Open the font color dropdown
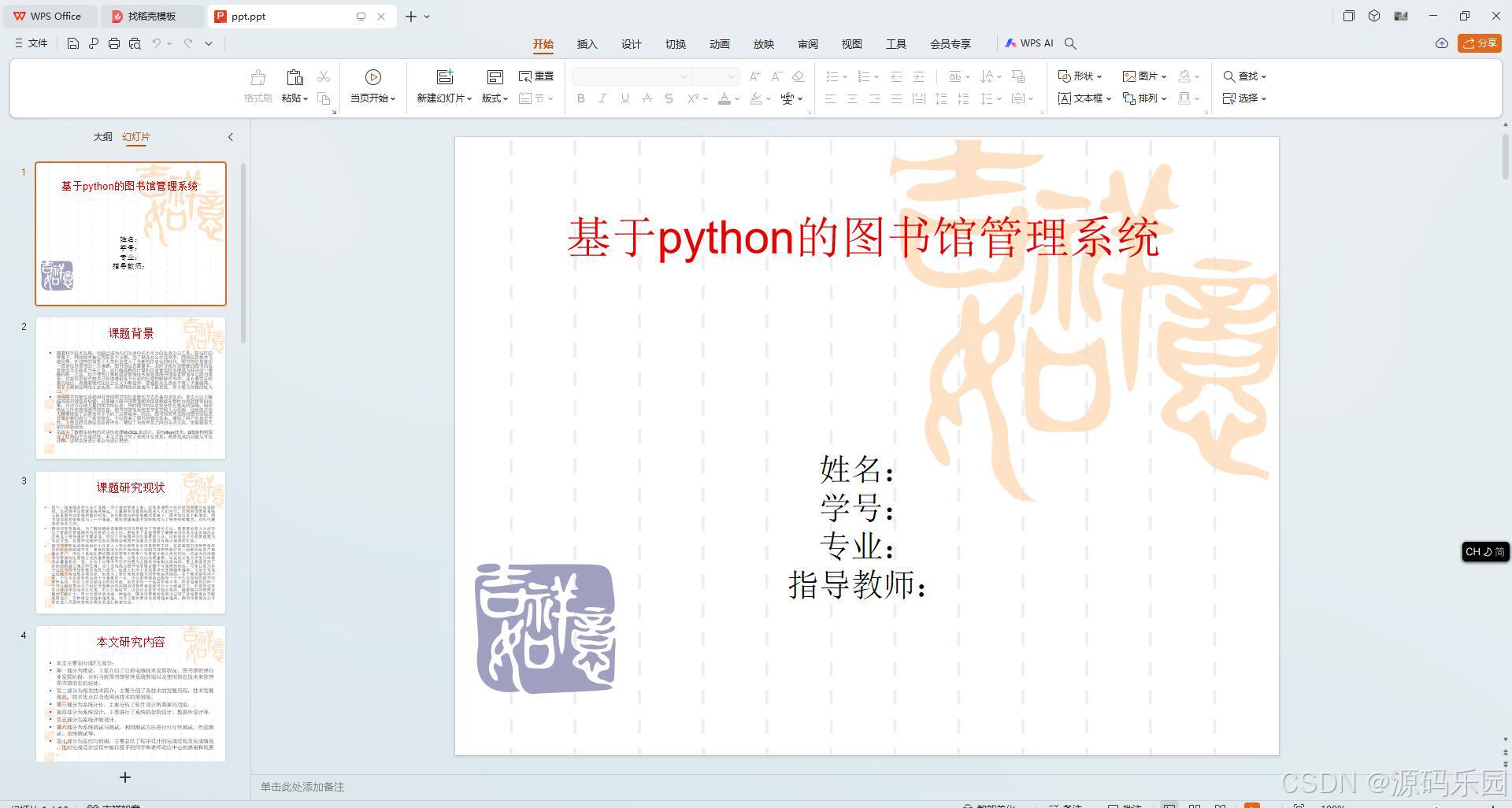 click(x=736, y=98)
